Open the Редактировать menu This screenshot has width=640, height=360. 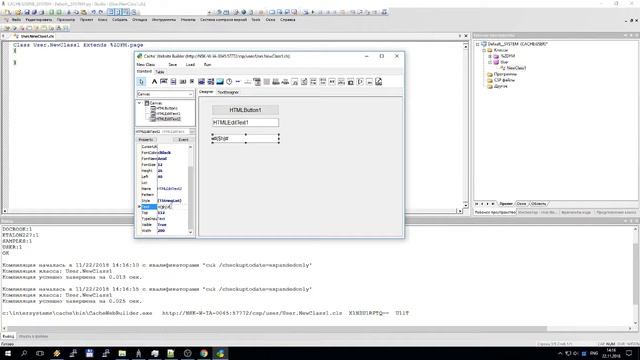coord(39,20)
